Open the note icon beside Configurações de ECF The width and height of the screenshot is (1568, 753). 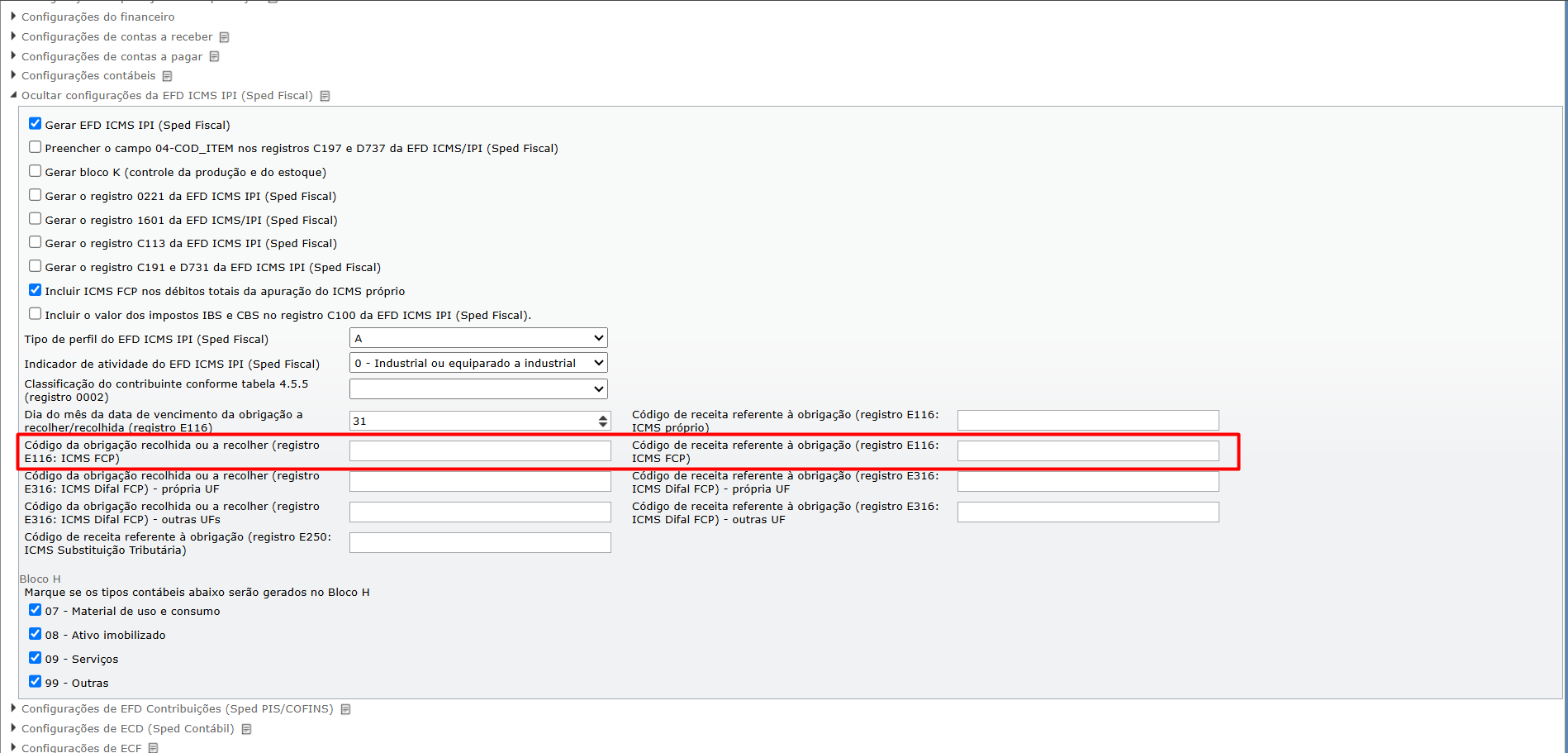click(153, 748)
